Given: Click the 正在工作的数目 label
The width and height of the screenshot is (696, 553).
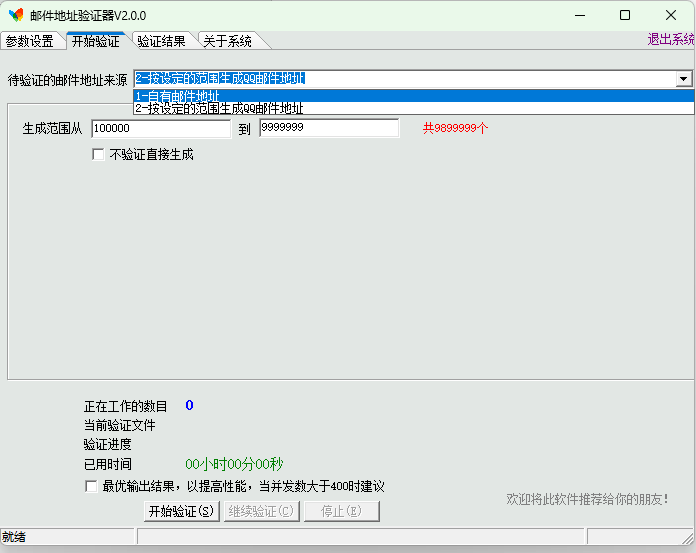Looking at the screenshot, I should coord(126,406).
